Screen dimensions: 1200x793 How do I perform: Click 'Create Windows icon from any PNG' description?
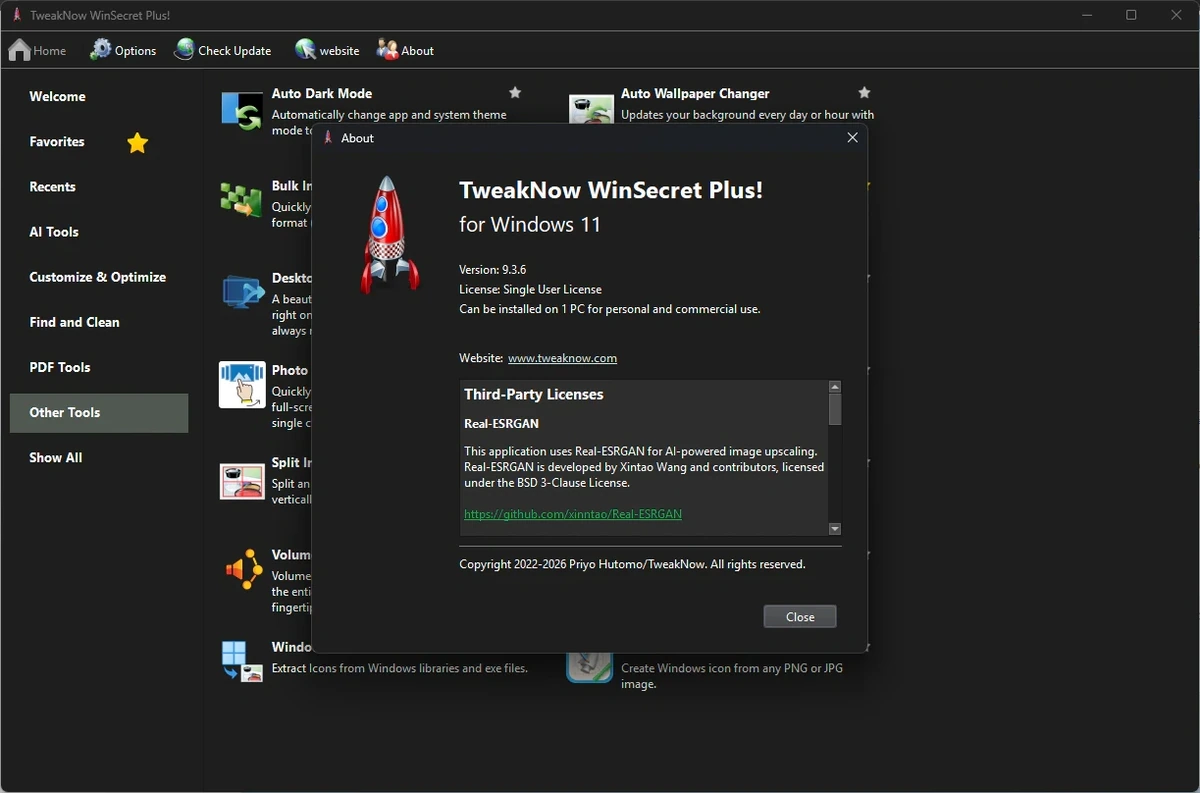(732, 676)
